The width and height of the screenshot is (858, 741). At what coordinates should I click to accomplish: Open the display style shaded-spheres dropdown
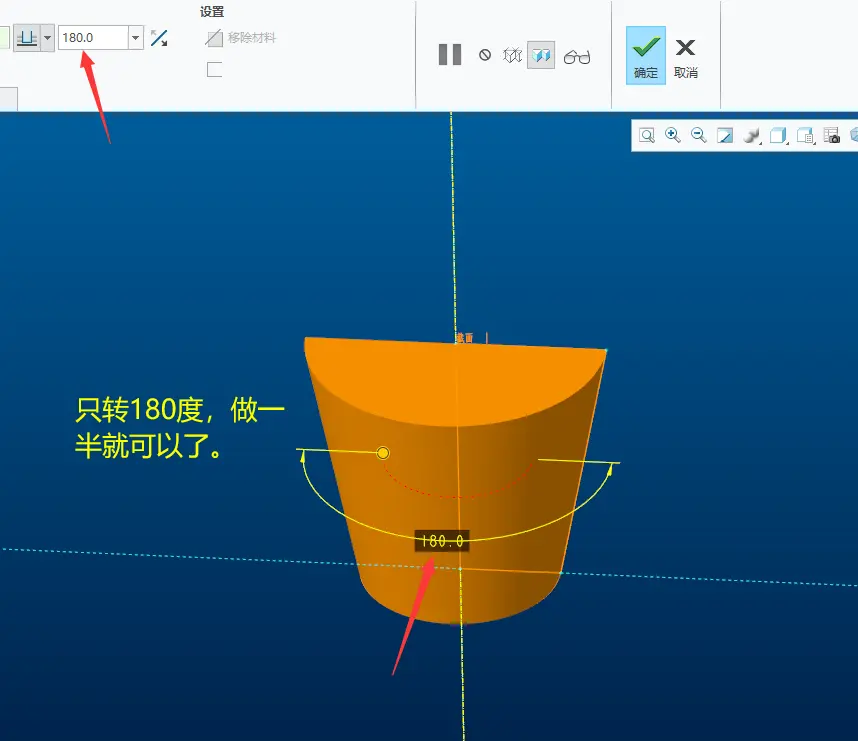752,136
